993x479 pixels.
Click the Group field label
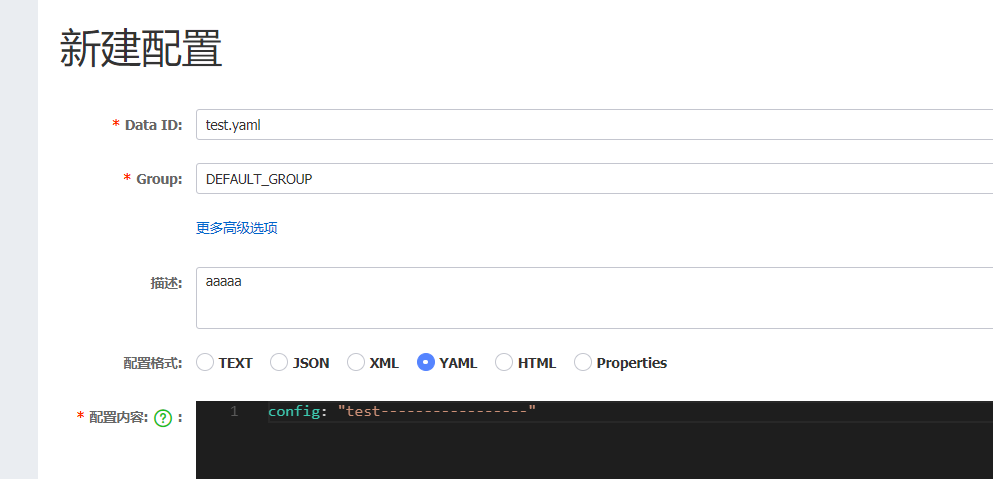[x=159, y=179]
